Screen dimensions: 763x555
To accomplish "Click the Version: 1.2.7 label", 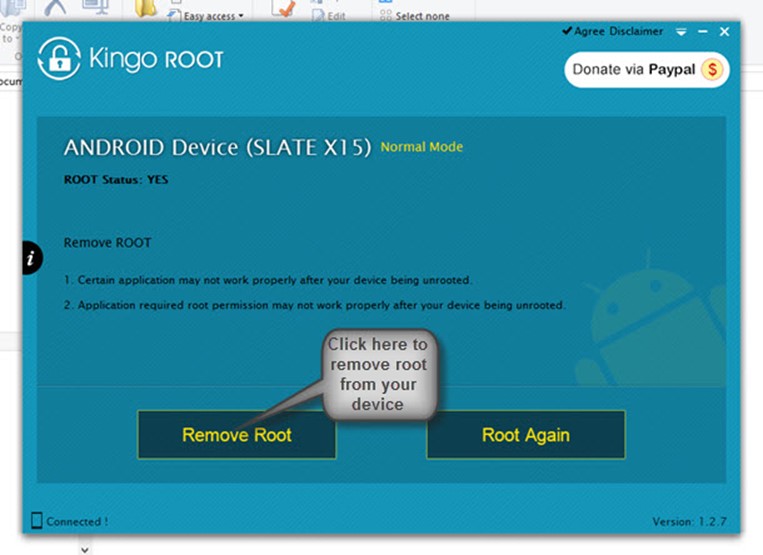I will tap(689, 521).
